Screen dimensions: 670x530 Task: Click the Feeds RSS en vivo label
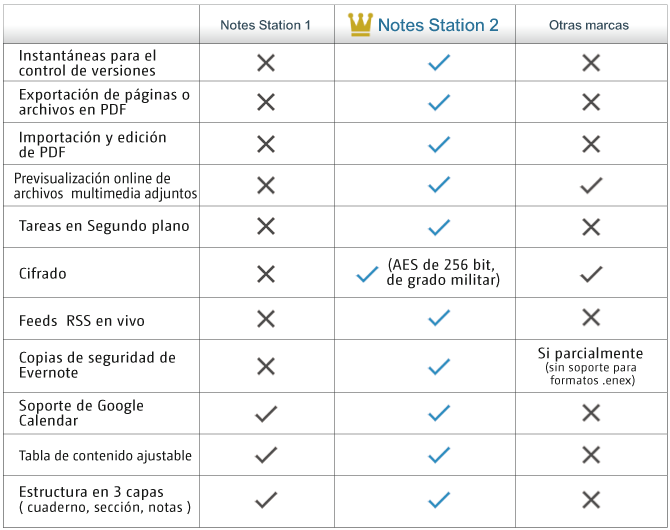coord(82,321)
